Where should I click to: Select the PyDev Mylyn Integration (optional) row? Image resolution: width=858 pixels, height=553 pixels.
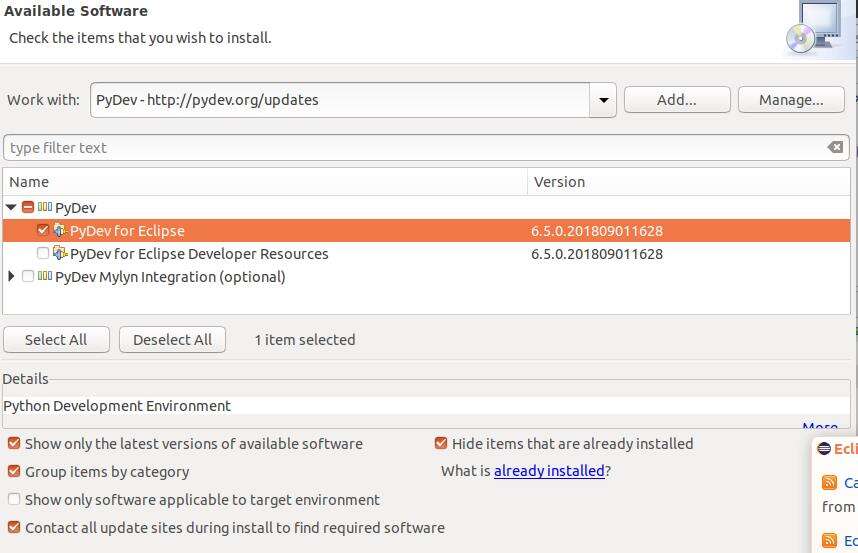[427, 277]
